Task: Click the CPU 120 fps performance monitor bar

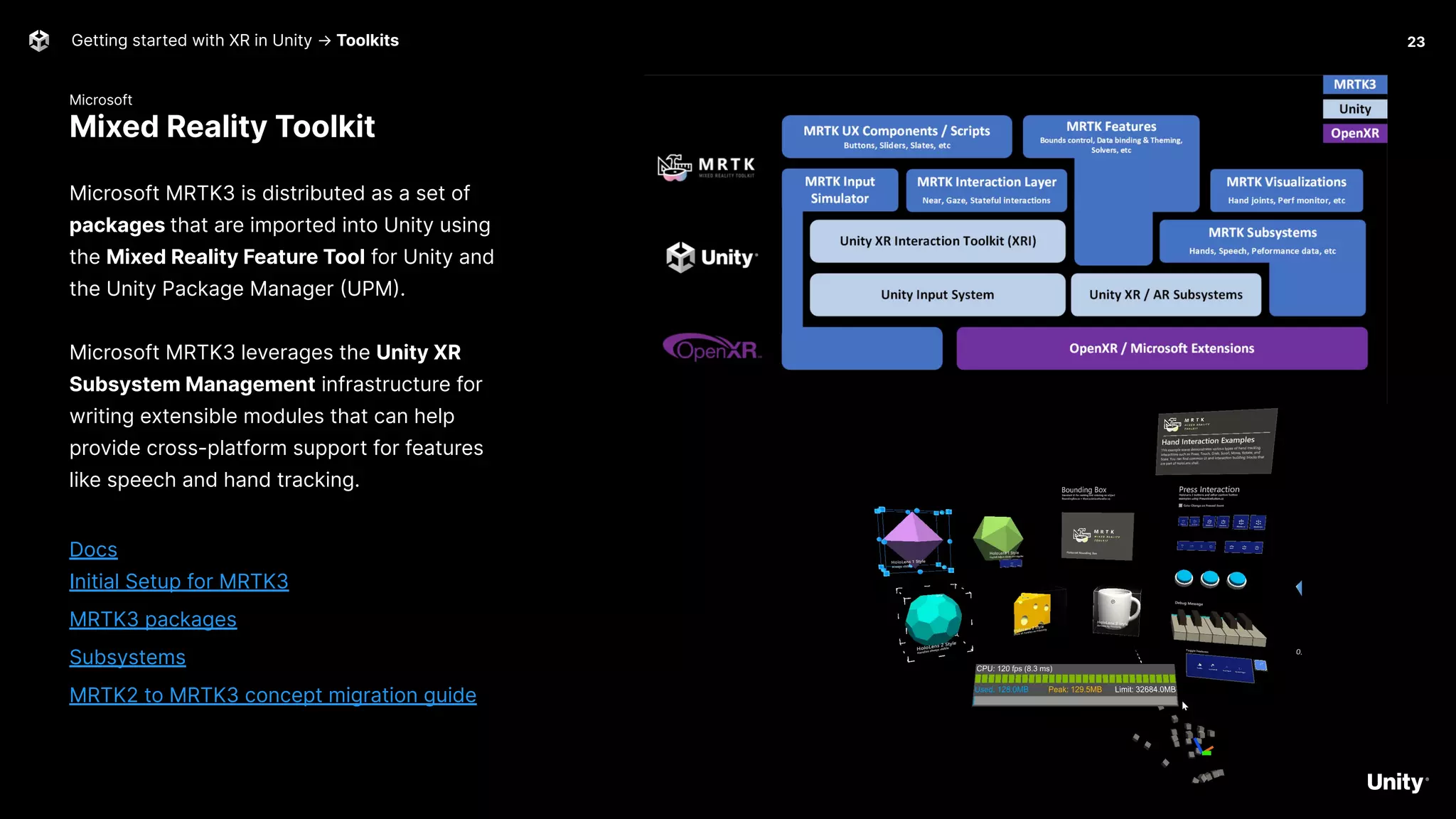Action: click(1075, 684)
